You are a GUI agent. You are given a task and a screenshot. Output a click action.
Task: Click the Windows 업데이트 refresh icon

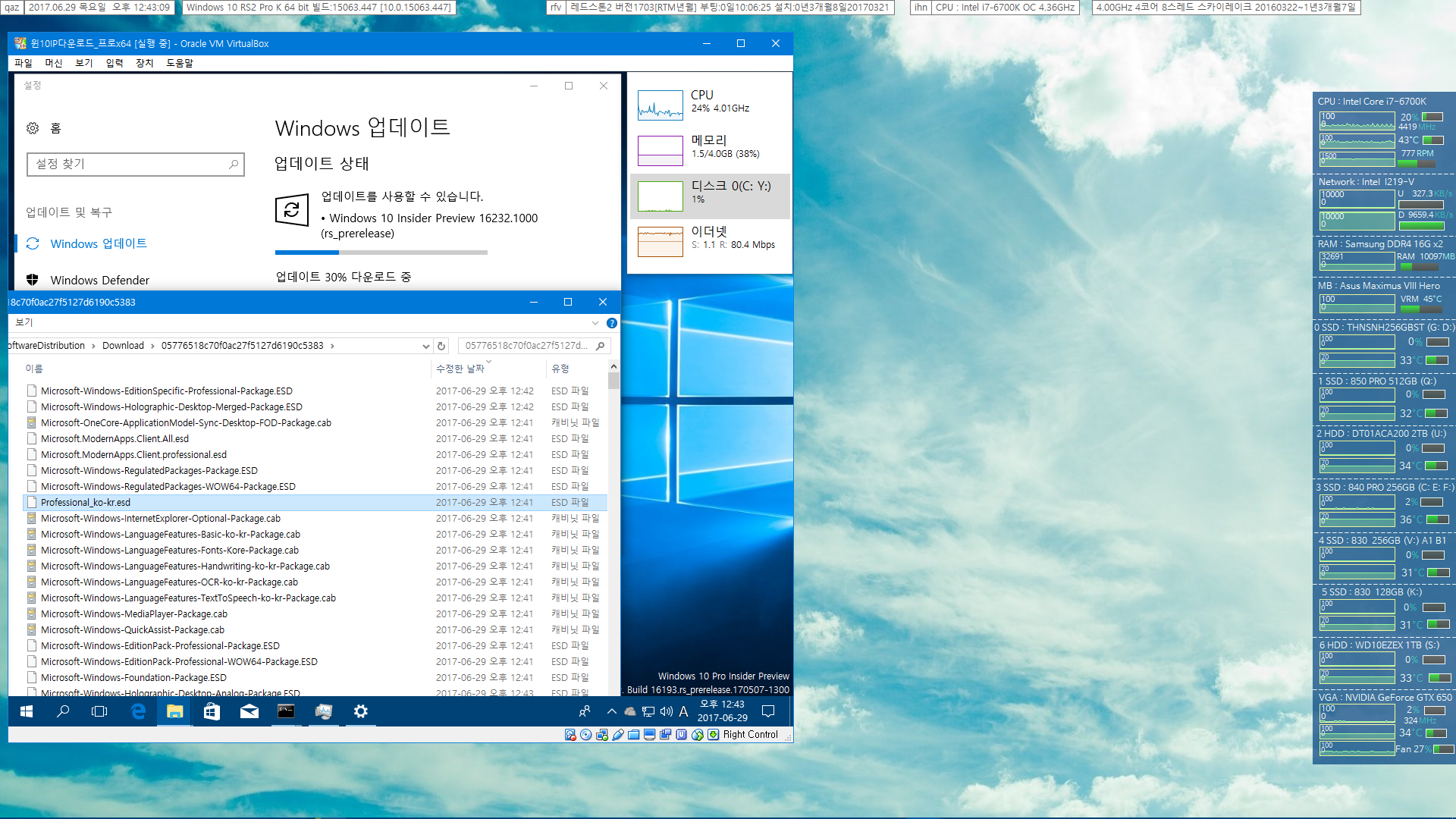(291, 204)
